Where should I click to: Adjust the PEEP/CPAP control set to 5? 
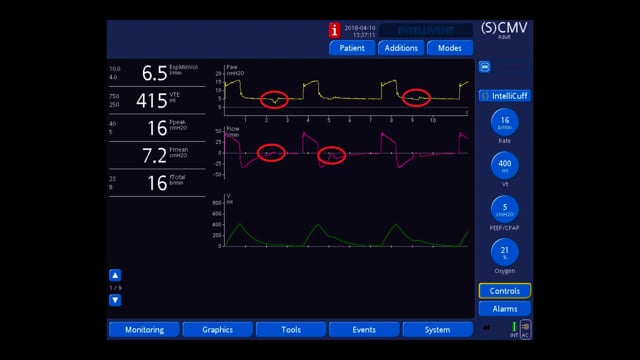(504, 209)
